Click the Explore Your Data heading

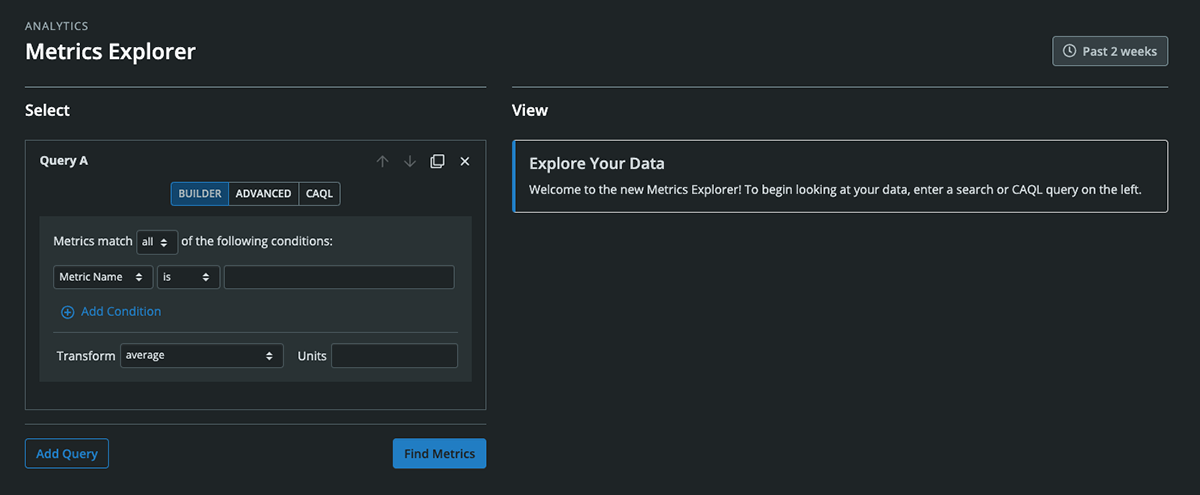tap(597, 164)
